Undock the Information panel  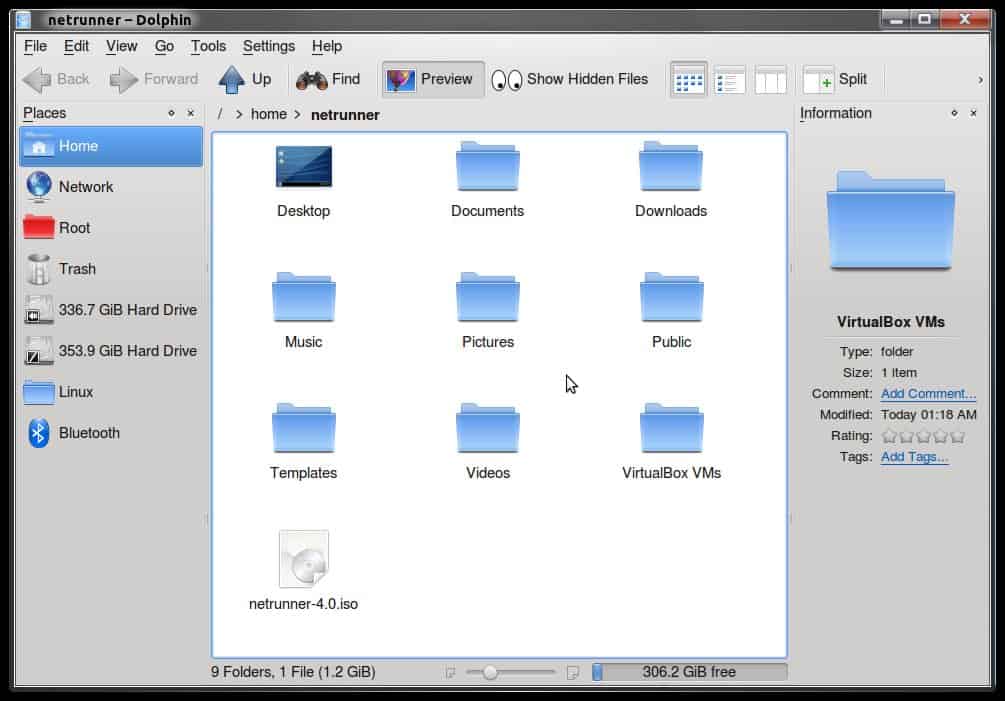pos(954,113)
